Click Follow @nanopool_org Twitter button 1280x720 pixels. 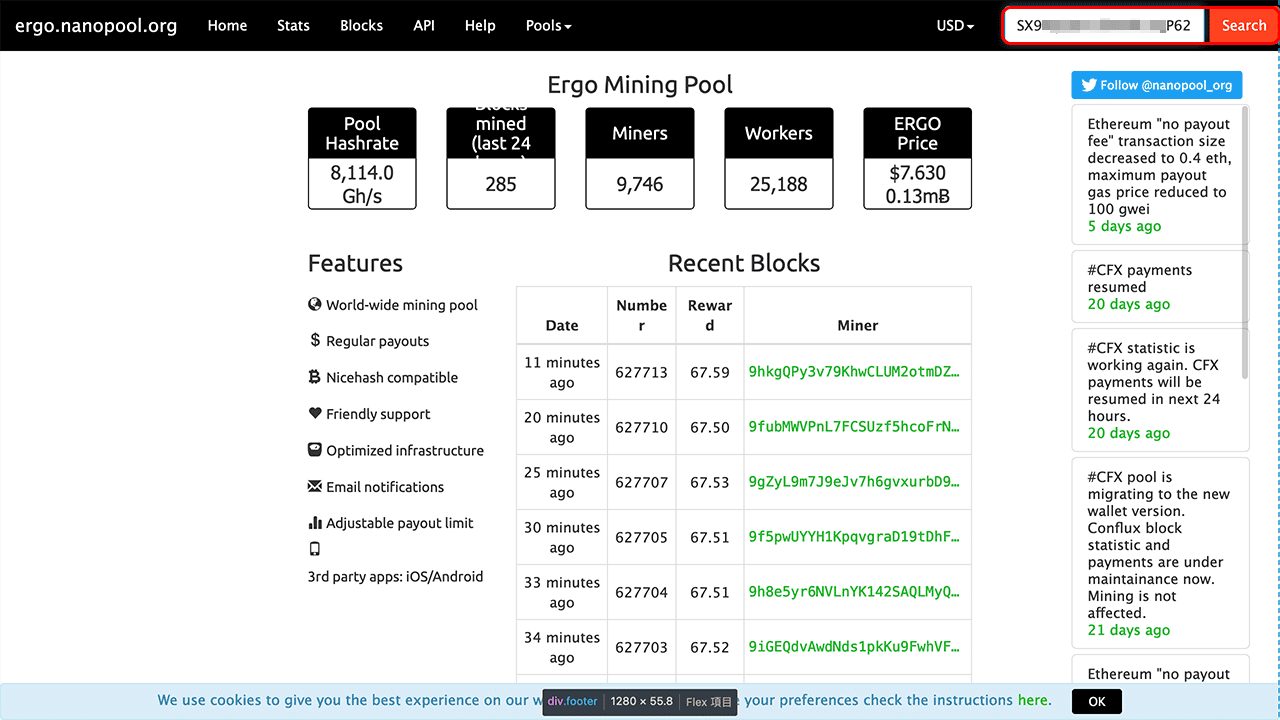[x=1157, y=85]
